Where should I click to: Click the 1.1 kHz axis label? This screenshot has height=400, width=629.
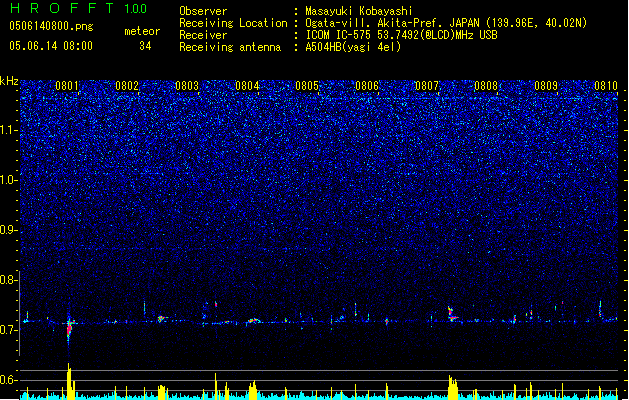pyautogui.click(x=8, y=130)
